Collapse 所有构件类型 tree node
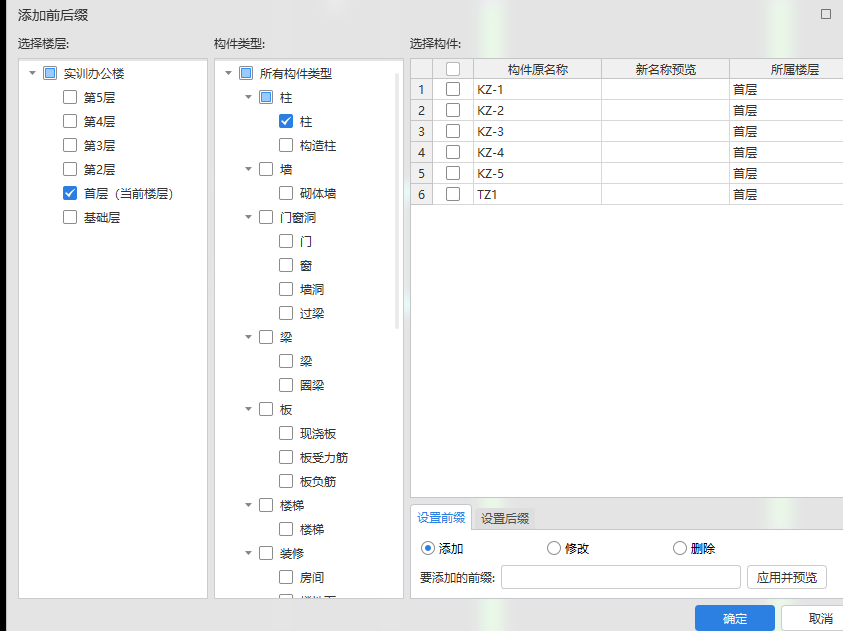 pyautogui.click(x=228, y=73)
